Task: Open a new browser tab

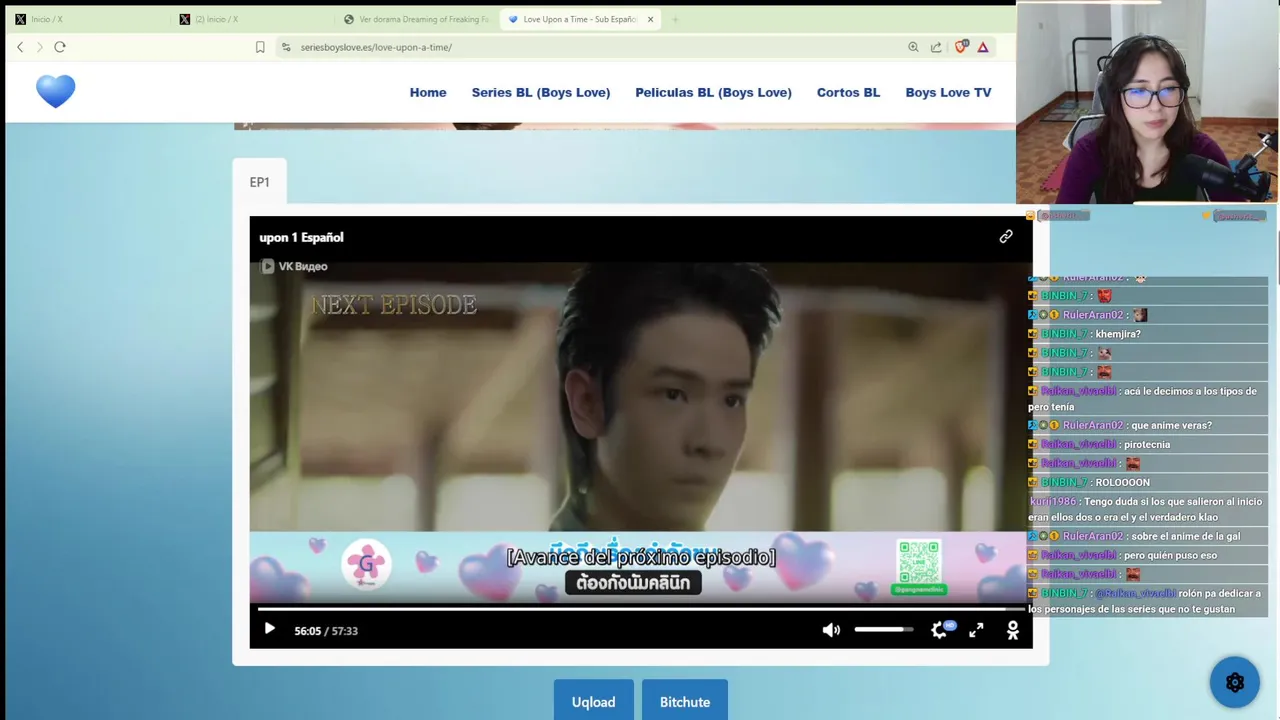Action: coord(675,19)
